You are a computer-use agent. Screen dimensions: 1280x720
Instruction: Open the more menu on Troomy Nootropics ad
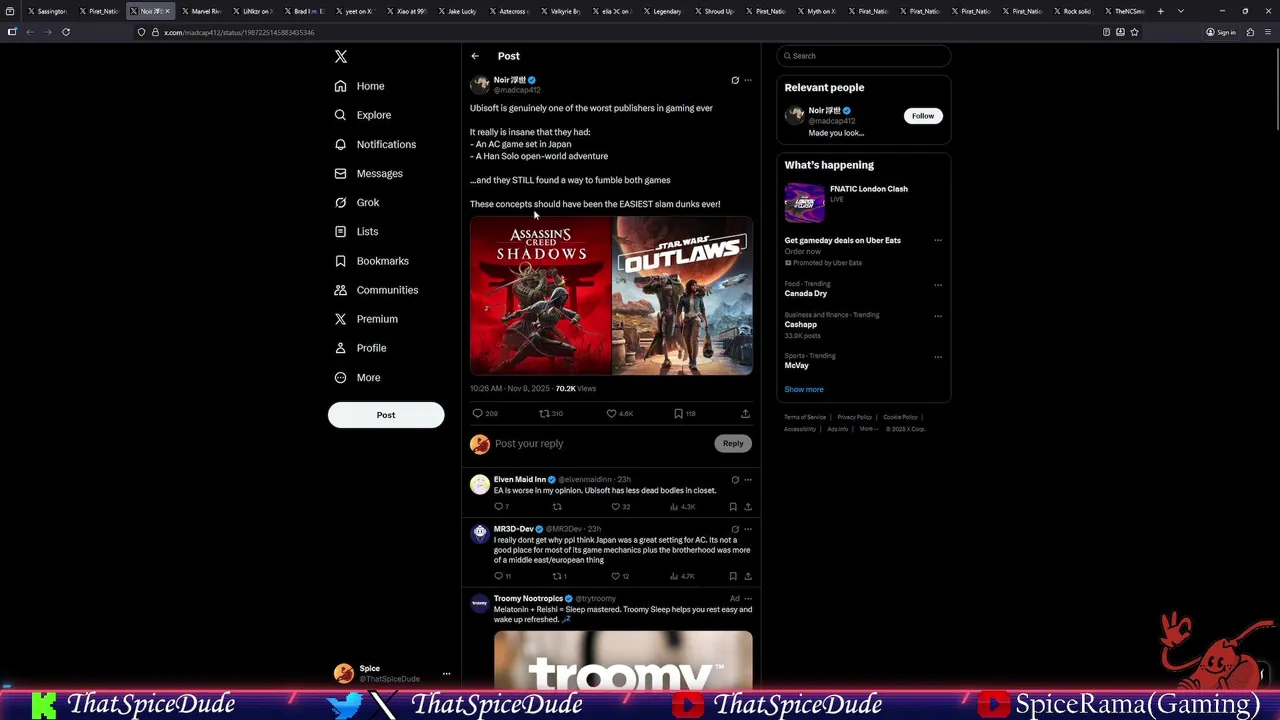tap(748, 599)
